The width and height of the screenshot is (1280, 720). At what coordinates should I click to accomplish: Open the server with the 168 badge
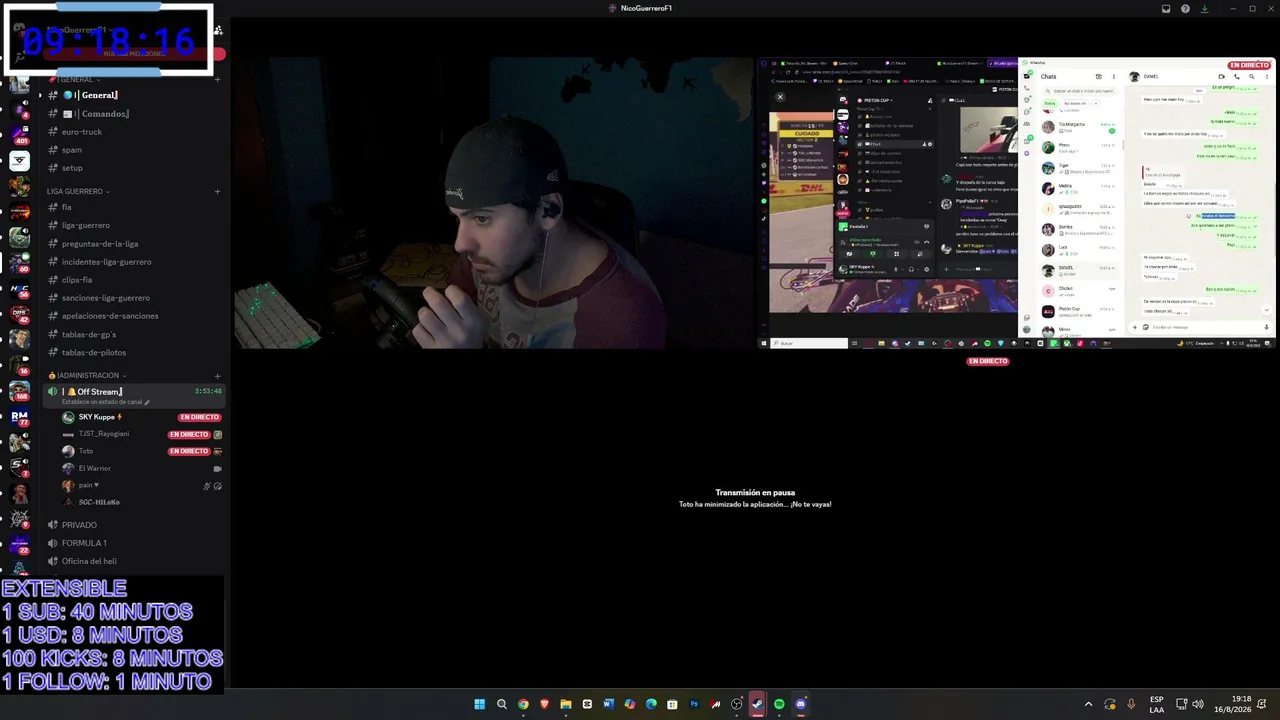pyautogui.click(x=19, y=390)
